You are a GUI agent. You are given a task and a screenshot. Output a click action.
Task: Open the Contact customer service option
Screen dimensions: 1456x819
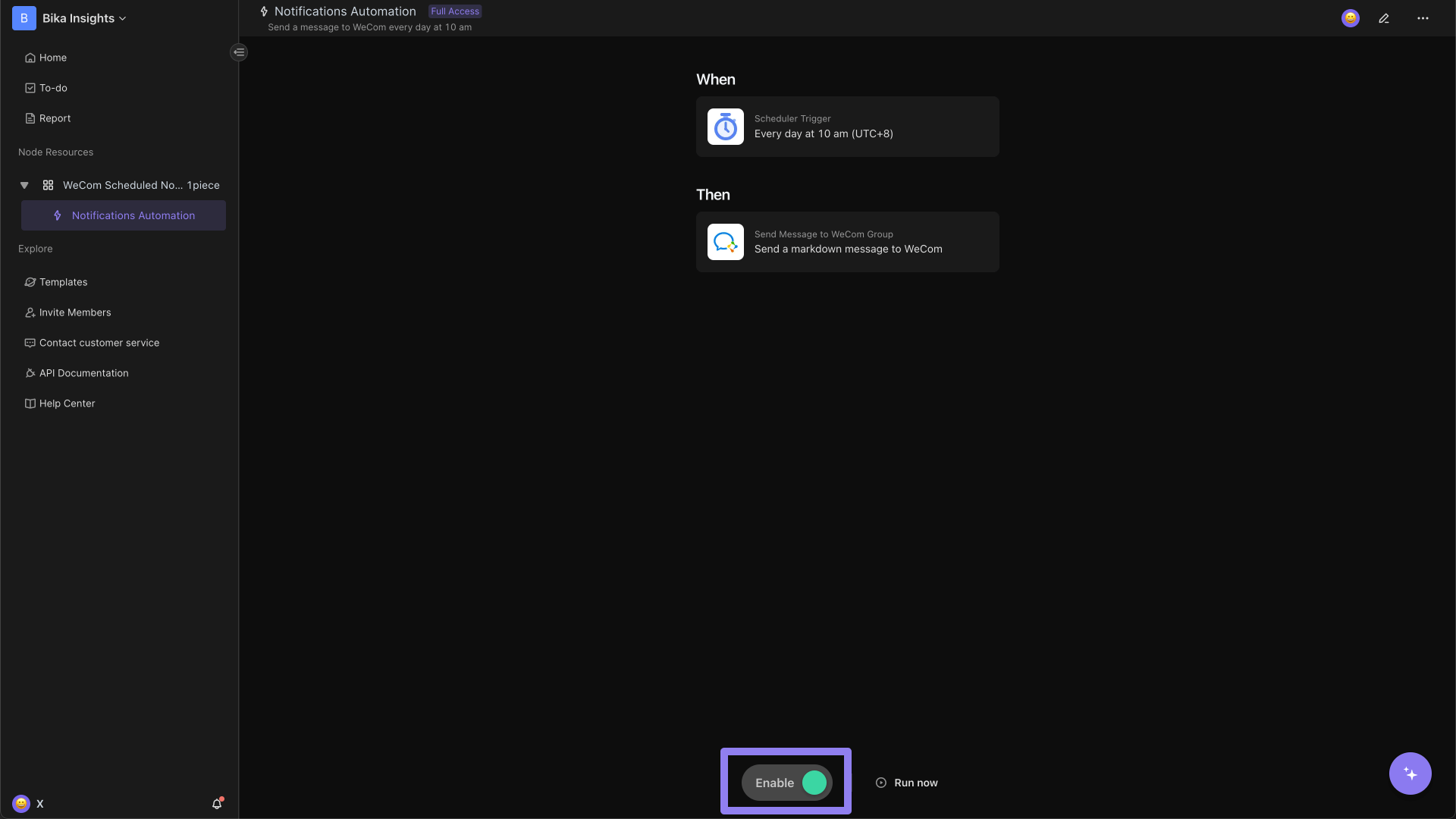tap(99, 343)
